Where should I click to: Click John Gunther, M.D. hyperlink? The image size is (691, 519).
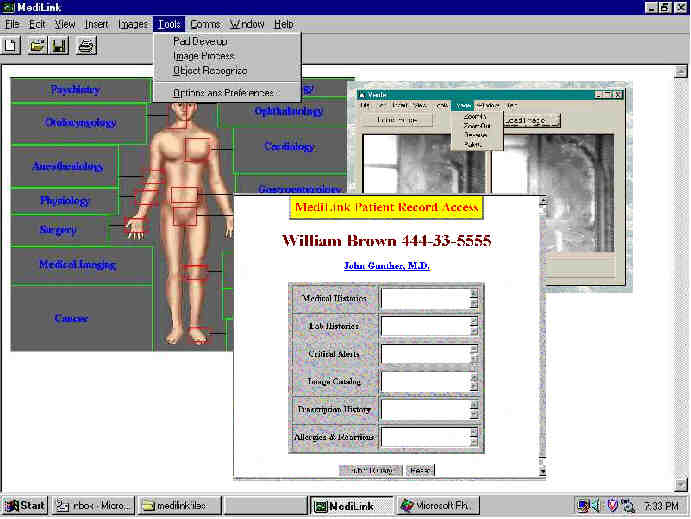(x=386, y=265)
